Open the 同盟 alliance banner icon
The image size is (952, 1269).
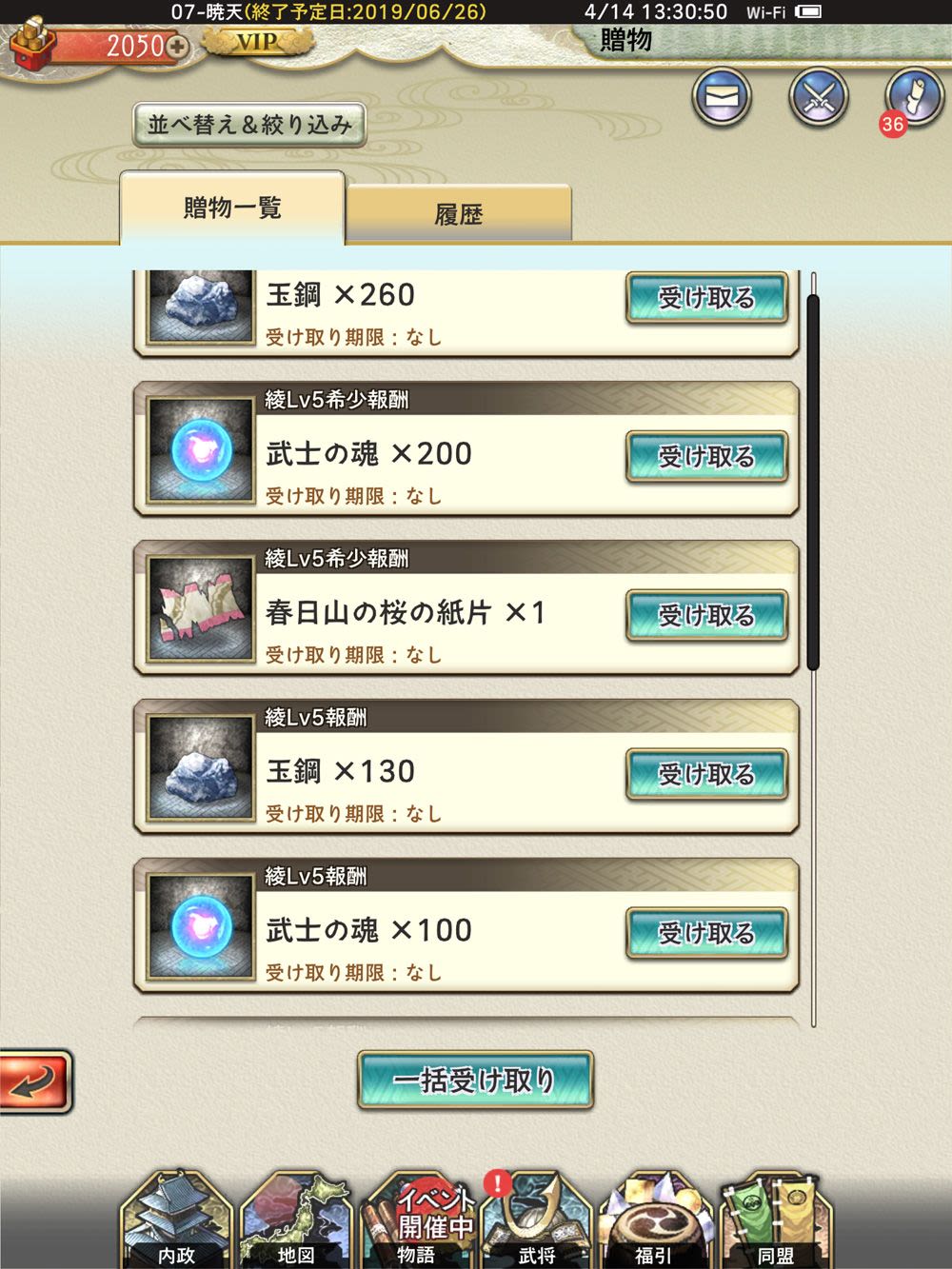pyautogui.click(x=775, y=1220)
